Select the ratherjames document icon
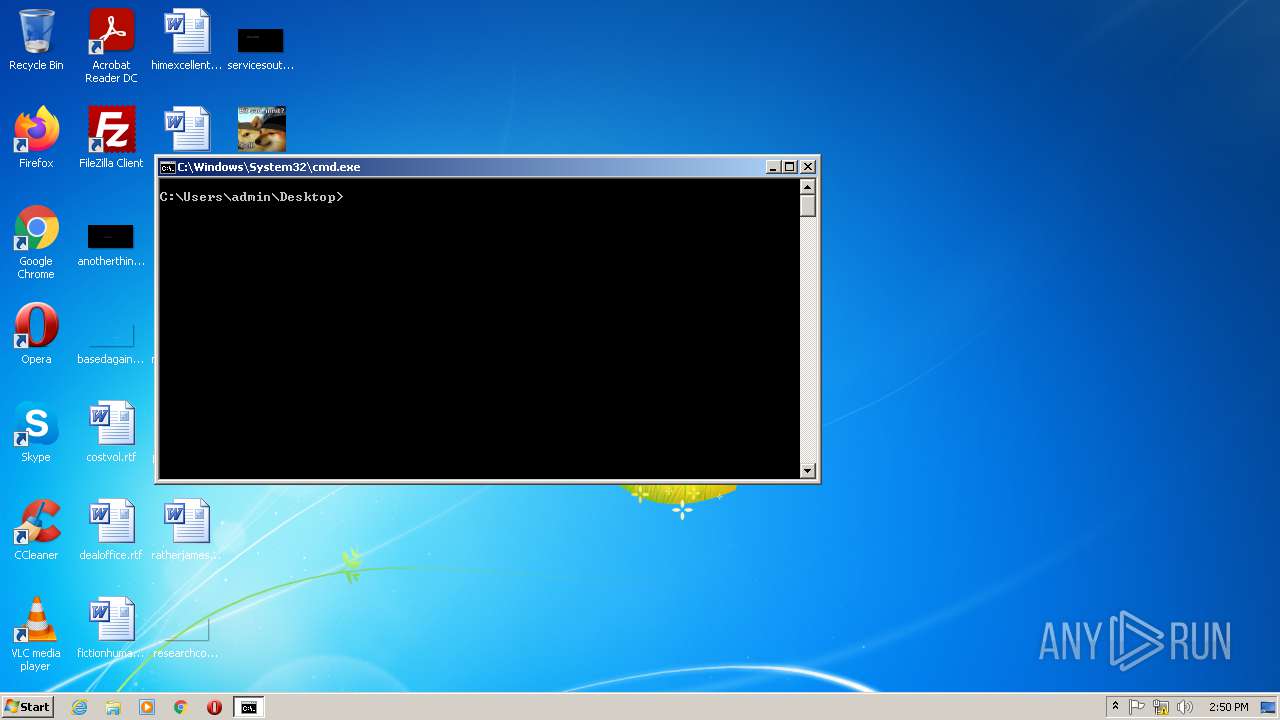 (x=187, y=530)
